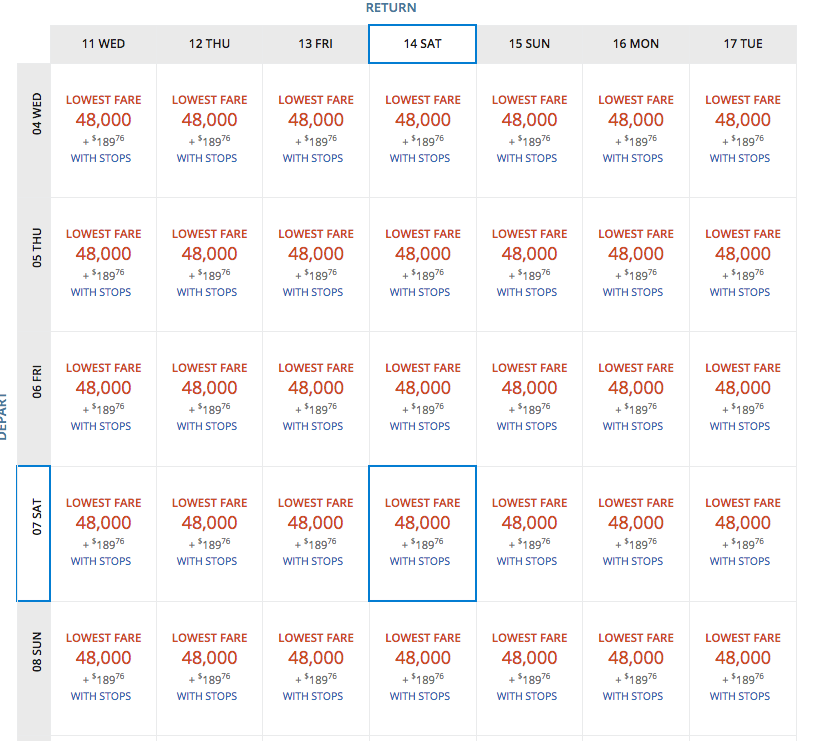
Task: Click WITH STOPS for 06 FRI depart, 13 FRI return
Action: [313, 426]
